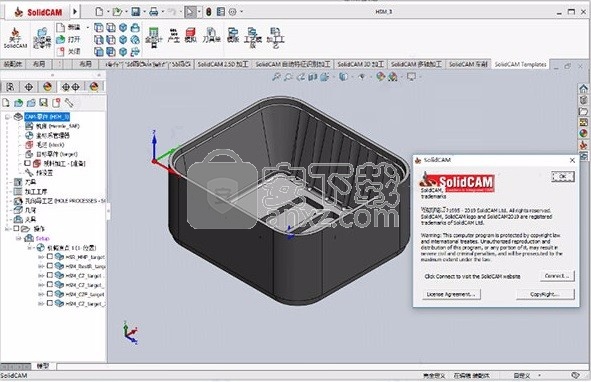Open the 刀具单 tool sheet icon
This screenshot has height=382, width=591.
coord(211,35)
